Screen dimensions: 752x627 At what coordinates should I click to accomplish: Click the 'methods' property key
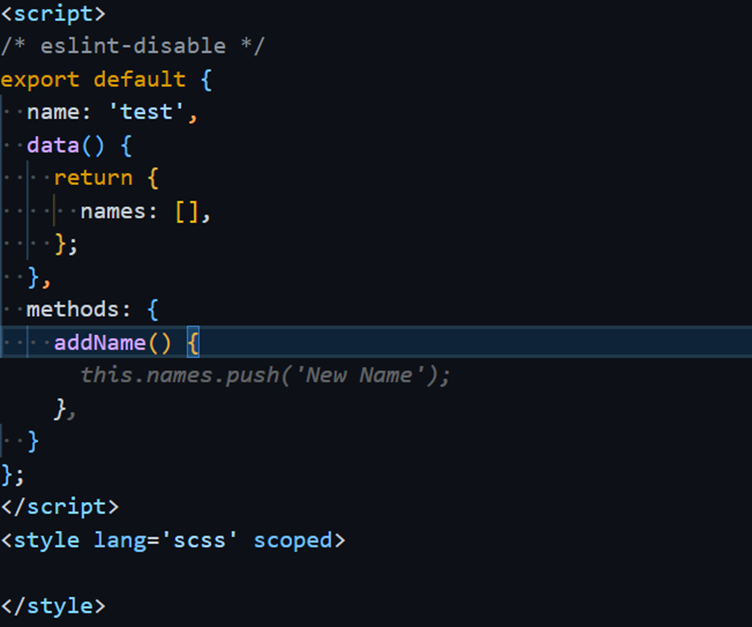click(72, 309)
